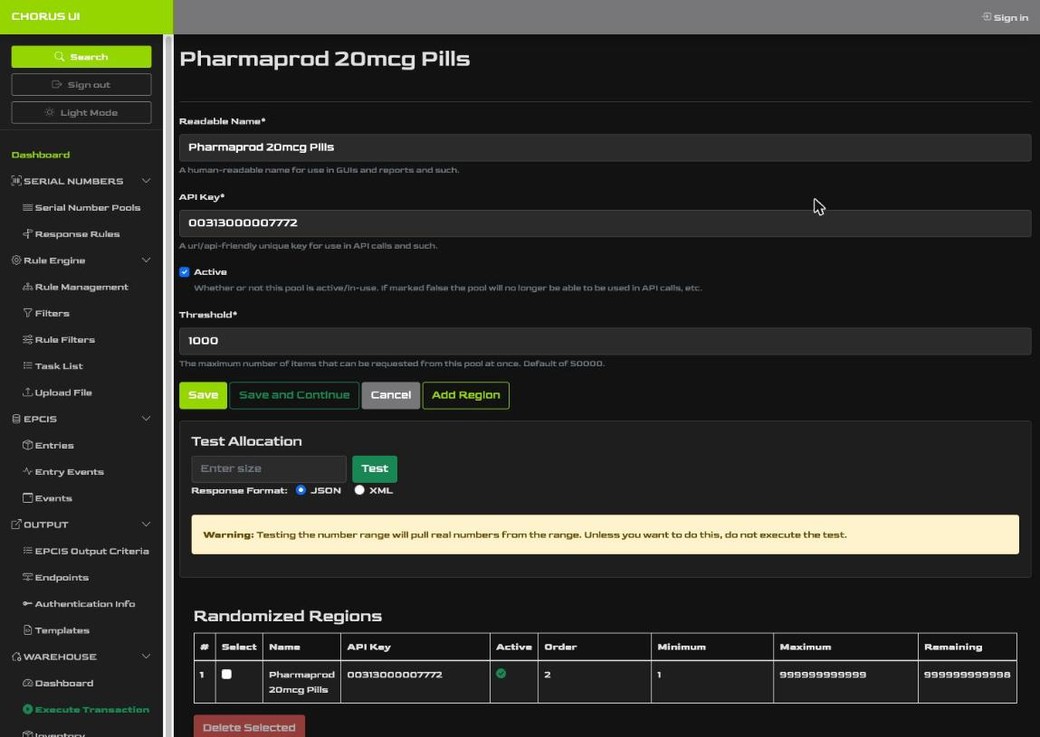Image resolution: width=1040 pixels, height=737 pixels.
Task: Click the Authentication Info key icon
Action: (x=27, y=604)
